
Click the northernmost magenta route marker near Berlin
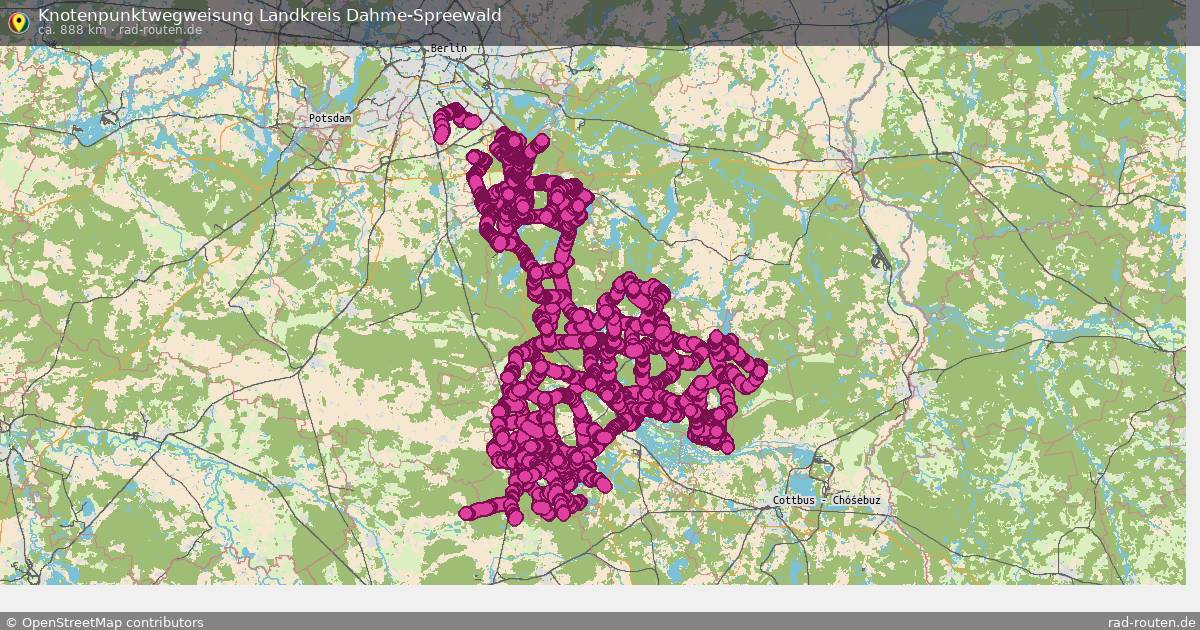pos(455,109)
